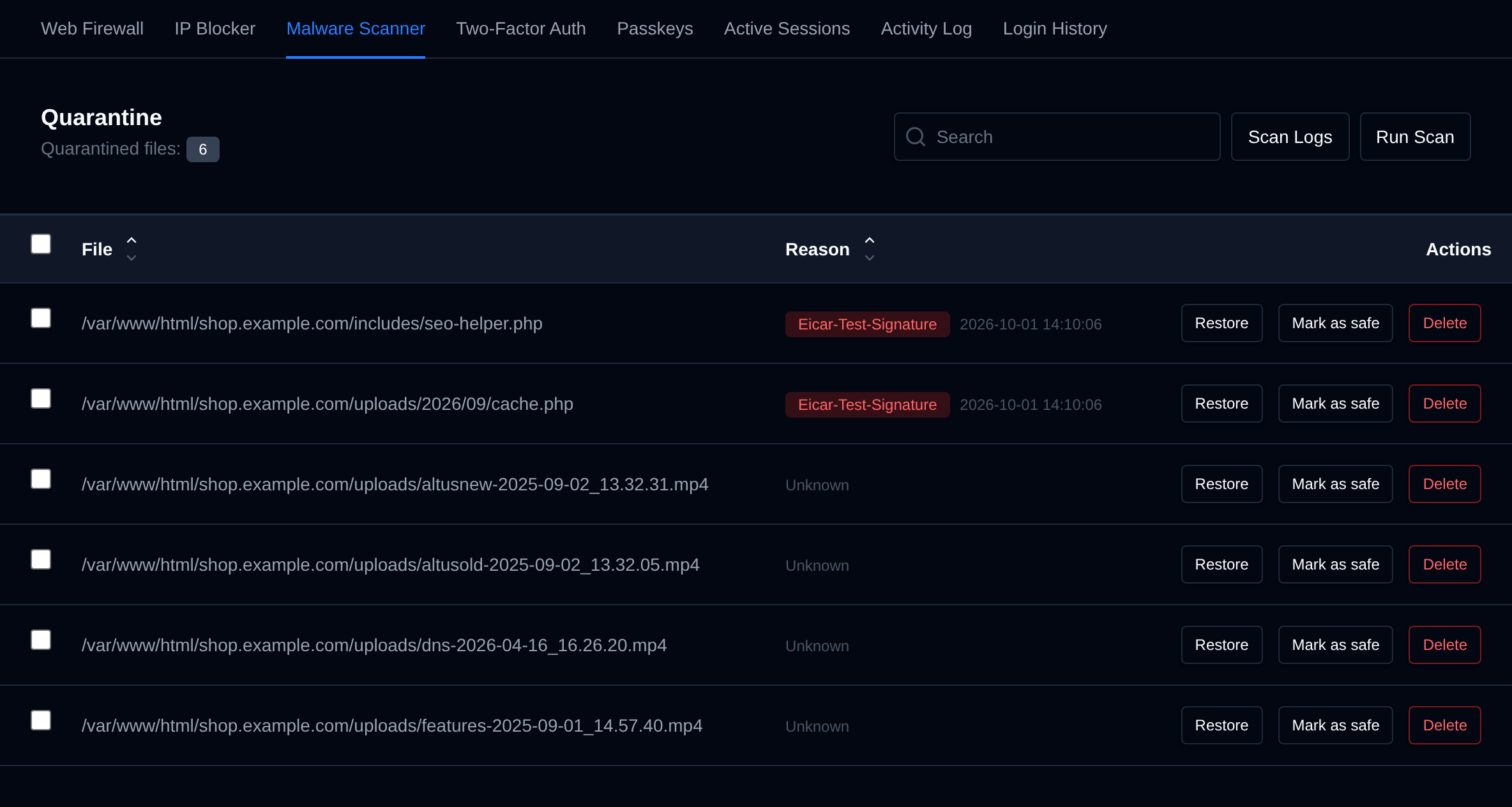This screenshot has width=1512, height=807.
Task: Delete the features-2025-09-01 mp4 file
Action: click(x=1444, y=725)
